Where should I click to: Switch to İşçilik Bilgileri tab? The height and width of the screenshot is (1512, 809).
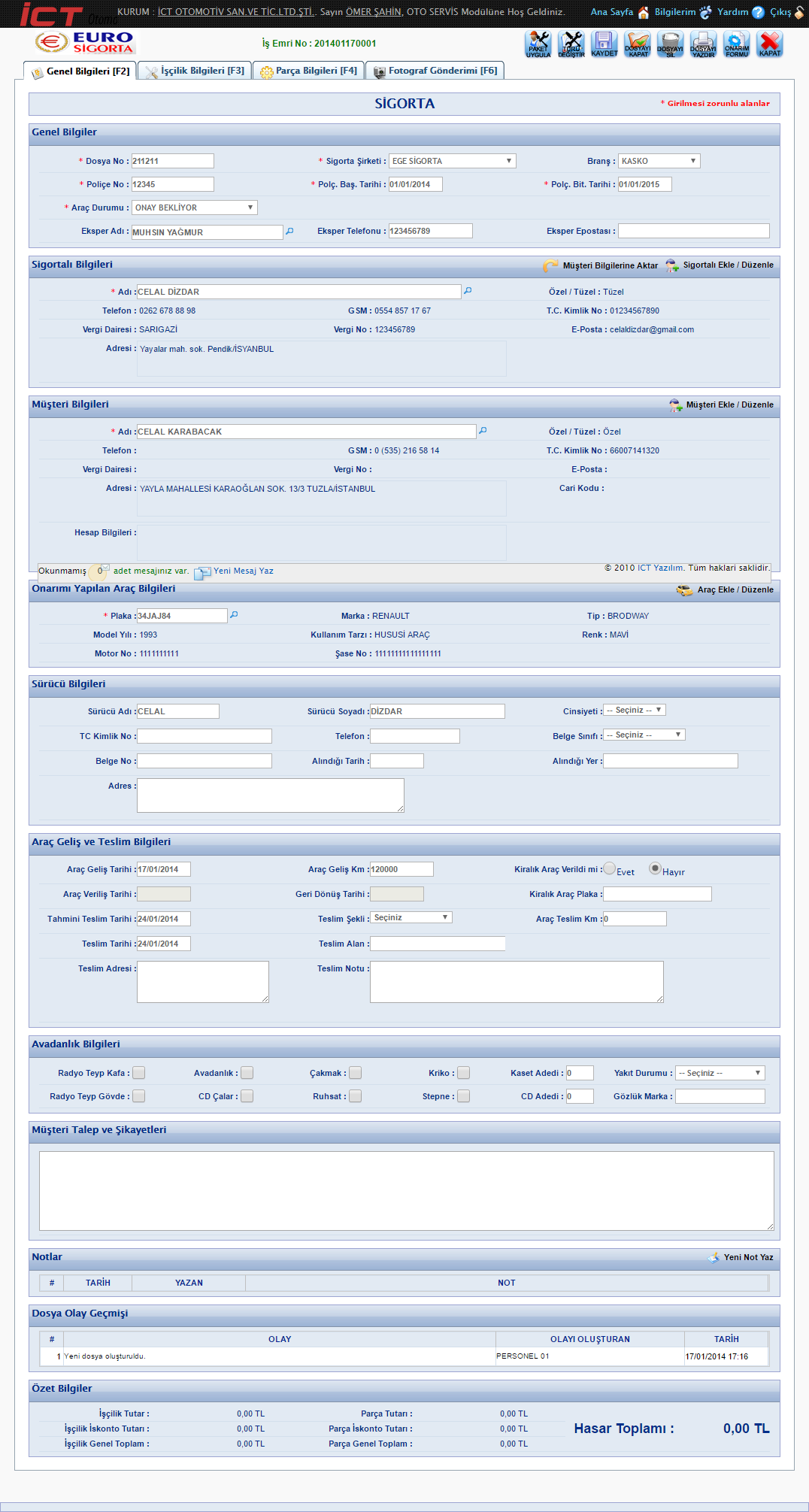click(195, 71)
